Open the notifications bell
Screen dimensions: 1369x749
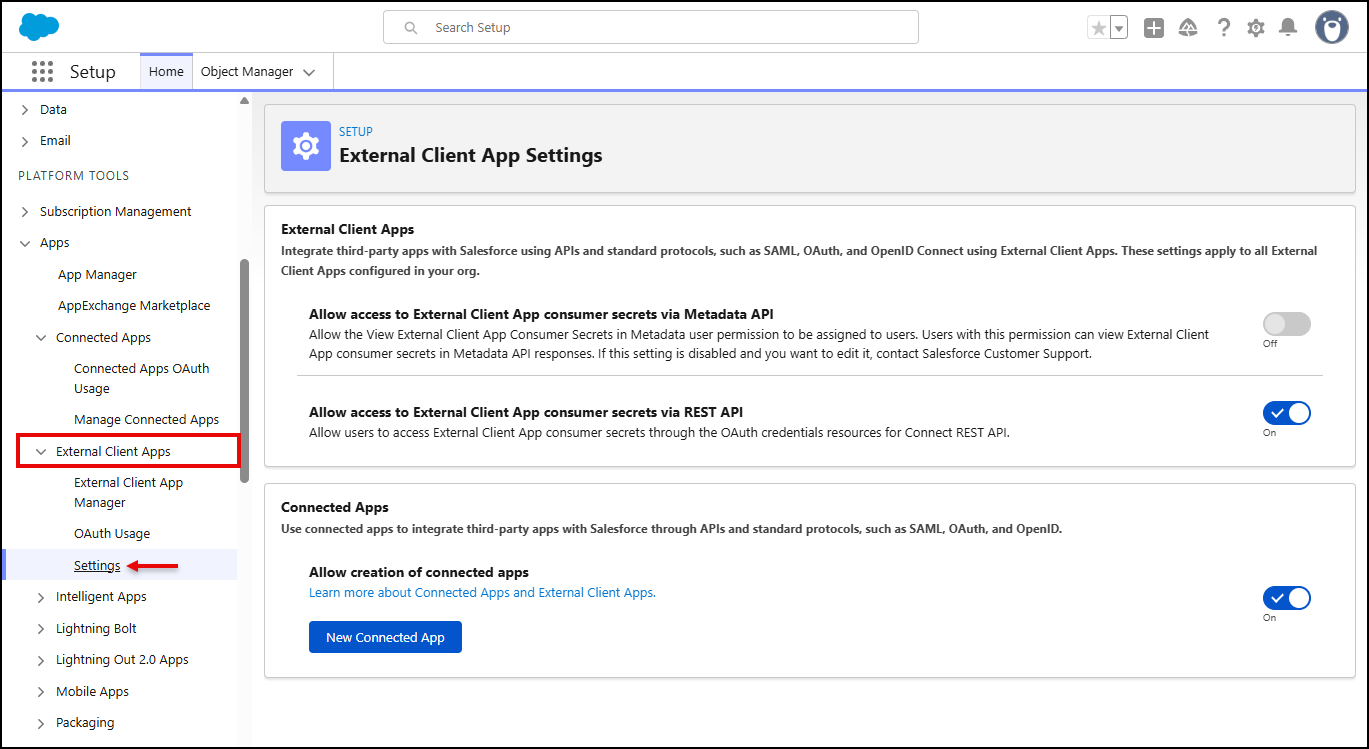(1288, 28)
